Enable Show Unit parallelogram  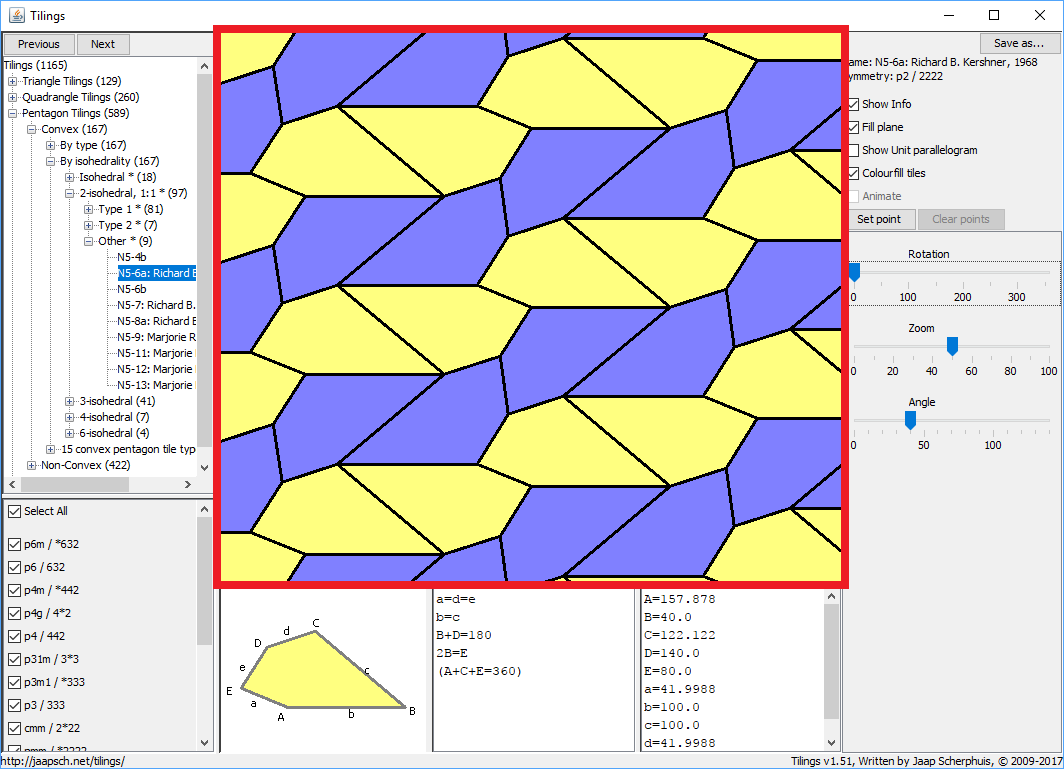[854, 151]
